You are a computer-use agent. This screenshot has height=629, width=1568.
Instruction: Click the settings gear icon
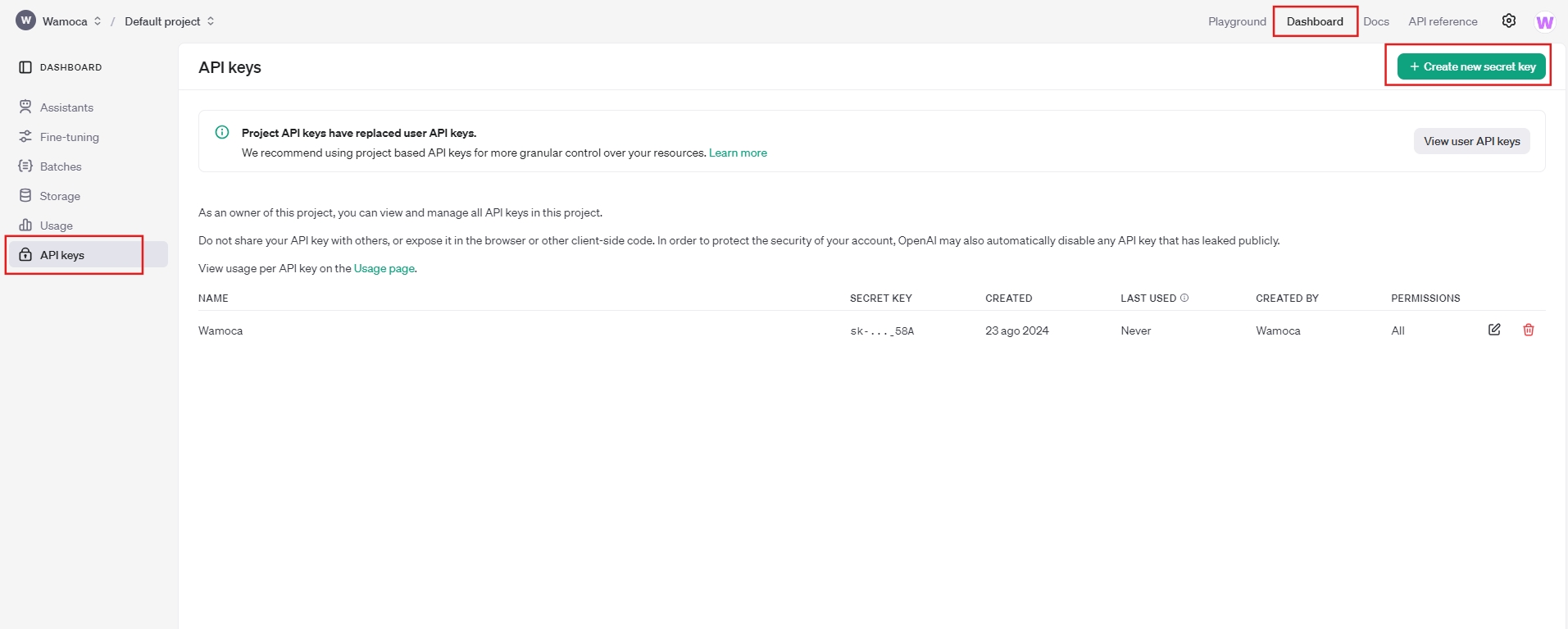(x=1508, y=21)
